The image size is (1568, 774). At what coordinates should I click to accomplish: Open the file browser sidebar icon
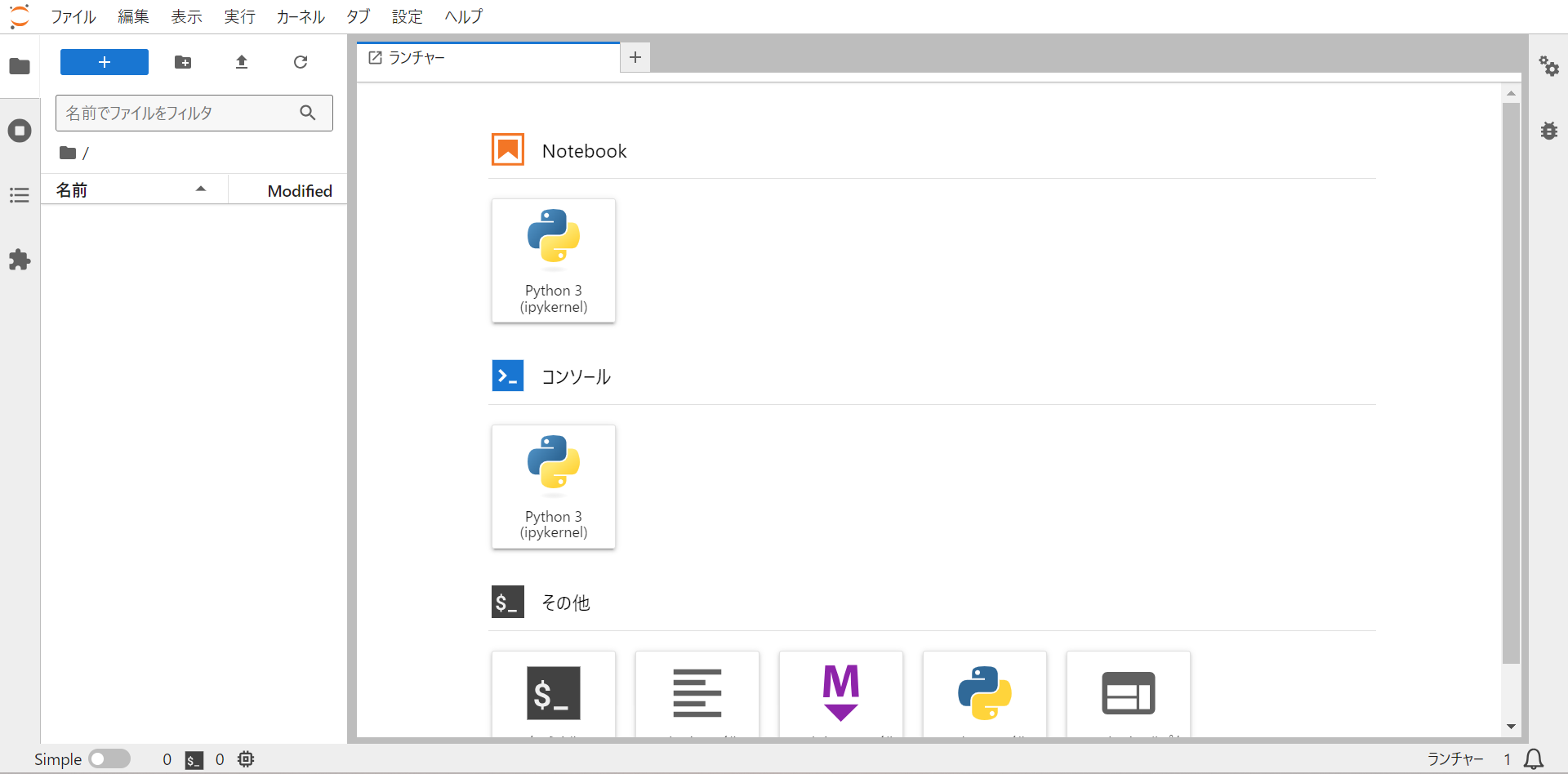[20, 66]
